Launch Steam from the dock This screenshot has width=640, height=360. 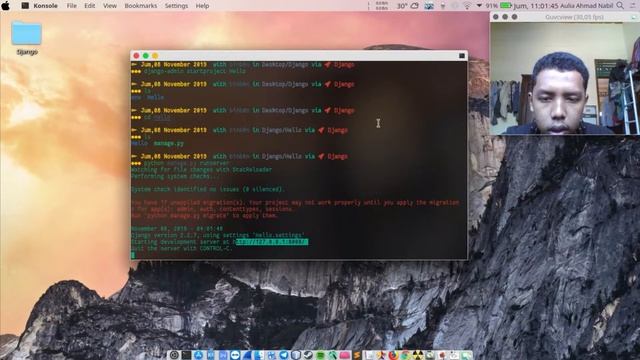coord(308,355)
